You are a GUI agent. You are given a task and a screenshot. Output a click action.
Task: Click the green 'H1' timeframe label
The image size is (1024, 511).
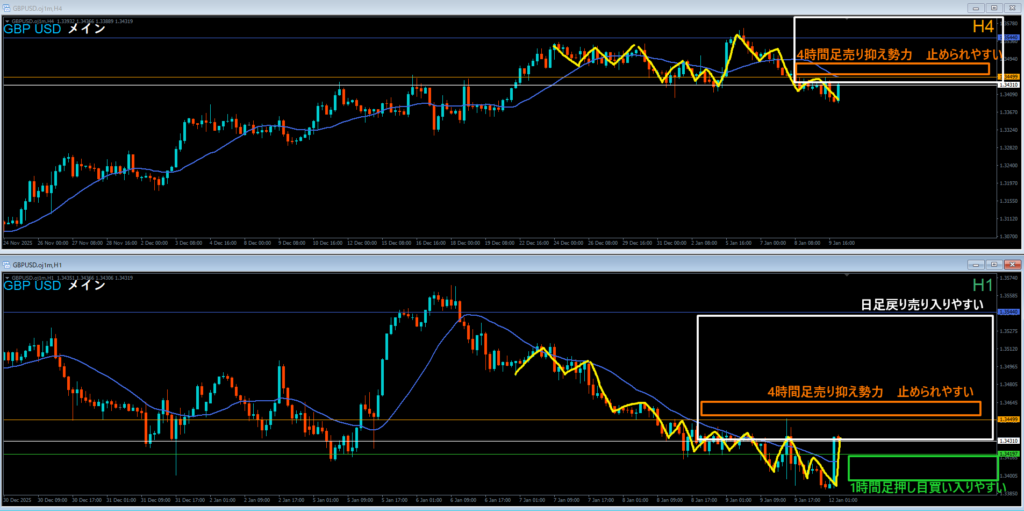(983, 285)
